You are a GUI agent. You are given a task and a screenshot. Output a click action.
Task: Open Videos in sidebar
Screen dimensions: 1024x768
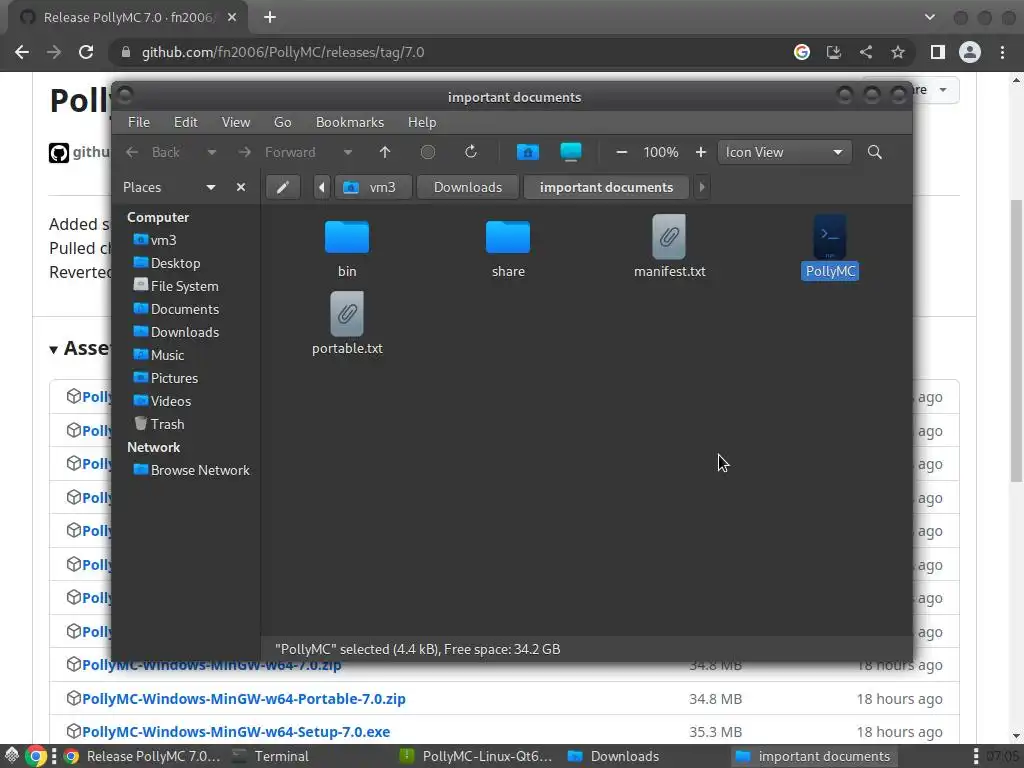(164, 401)
